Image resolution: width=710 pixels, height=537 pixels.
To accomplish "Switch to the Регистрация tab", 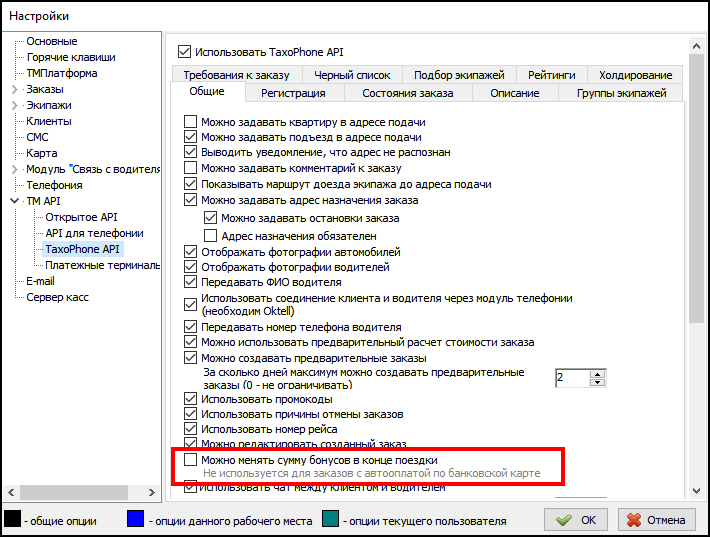I will point(293,93).
